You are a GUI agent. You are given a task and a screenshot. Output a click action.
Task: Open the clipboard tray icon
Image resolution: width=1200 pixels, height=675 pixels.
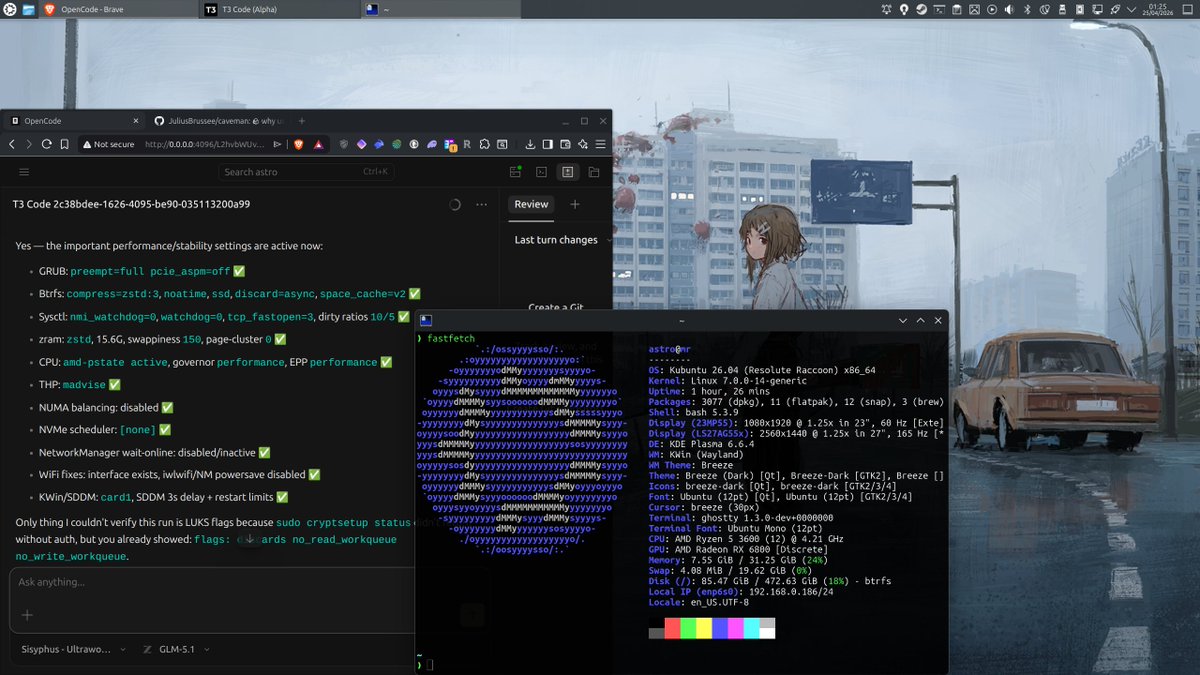click(x=957, y=10)
